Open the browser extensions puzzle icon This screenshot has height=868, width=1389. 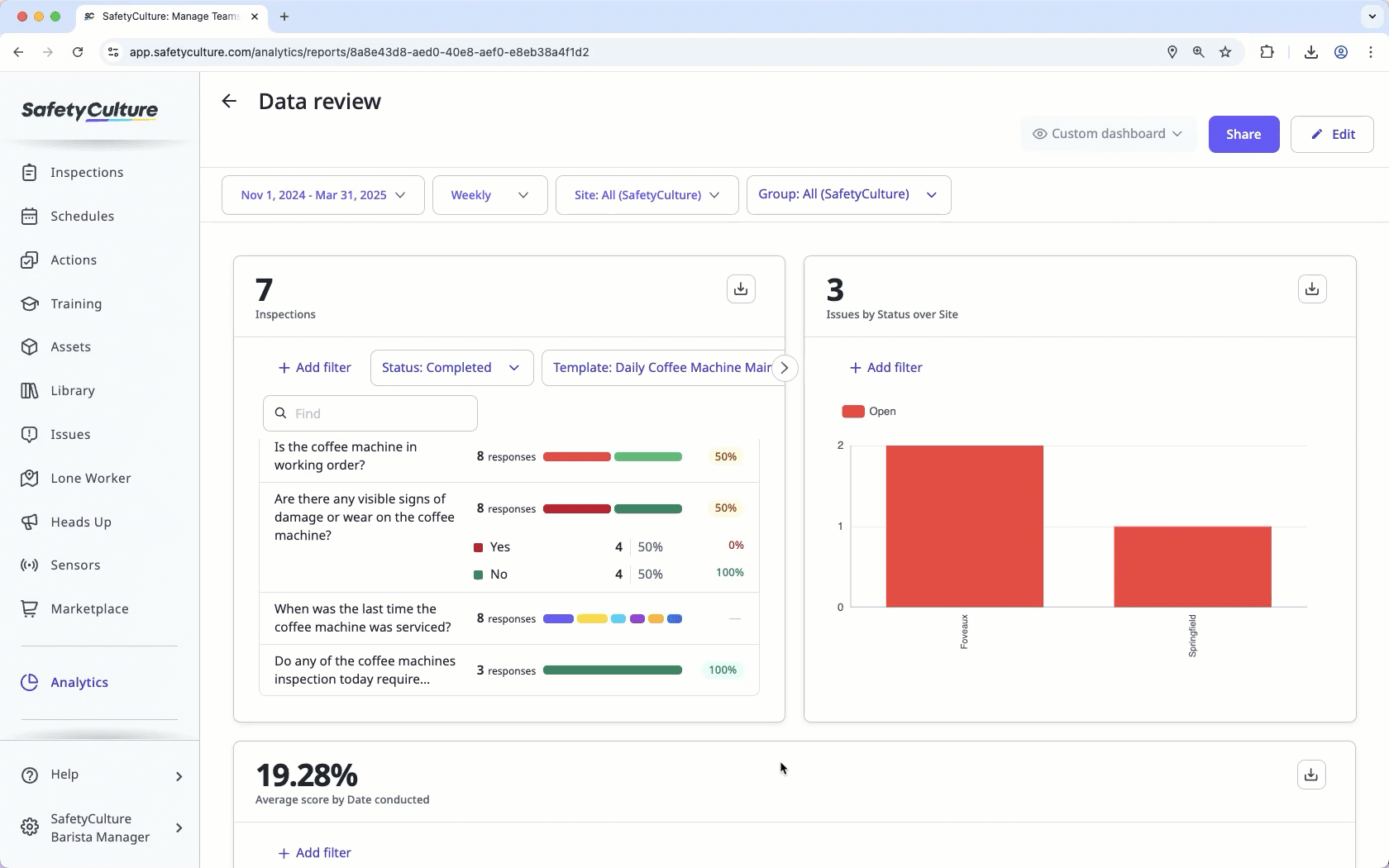point(1267,52)
